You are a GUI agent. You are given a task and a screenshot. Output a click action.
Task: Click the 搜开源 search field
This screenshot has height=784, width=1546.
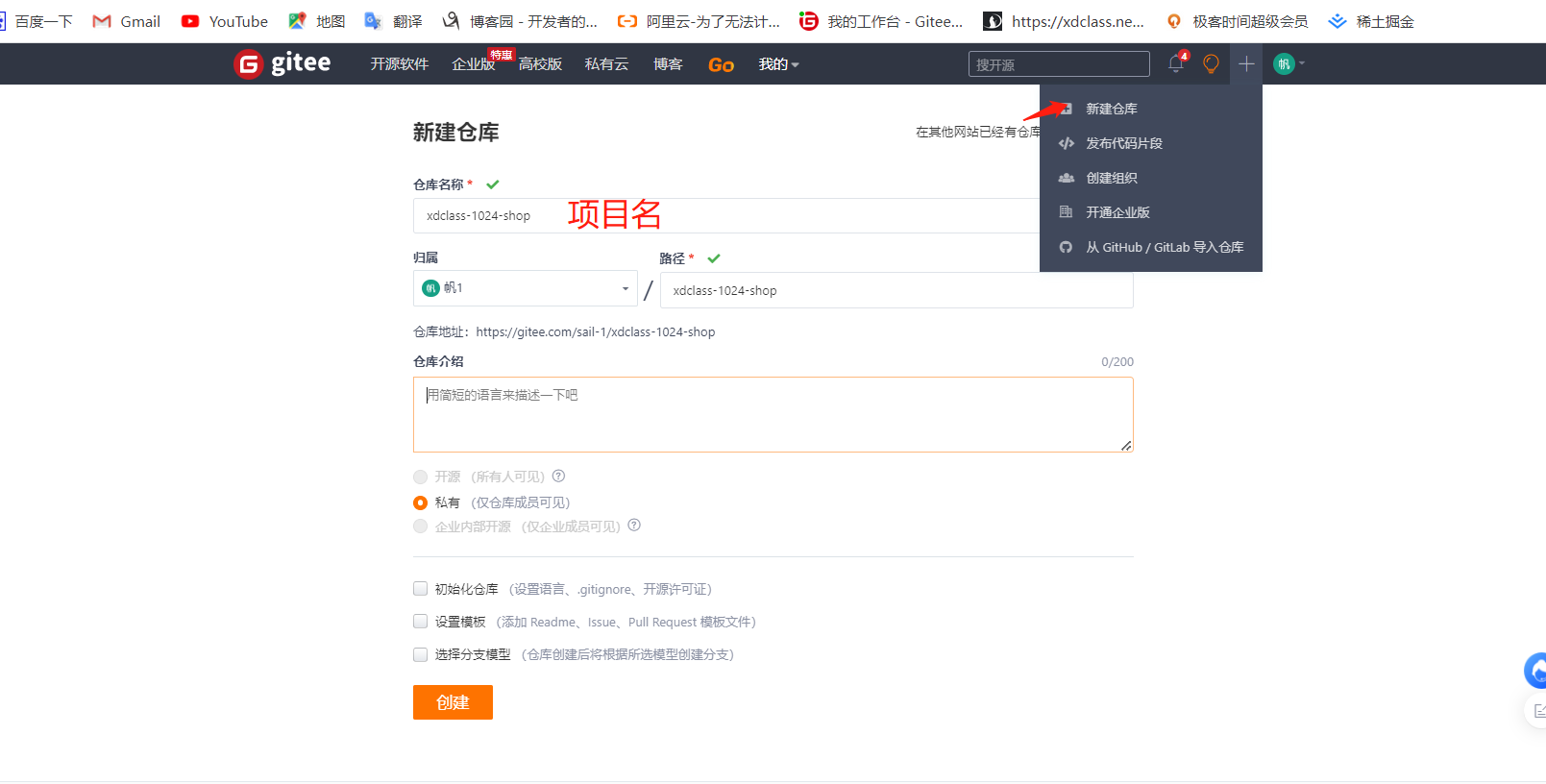point(1059,64)
